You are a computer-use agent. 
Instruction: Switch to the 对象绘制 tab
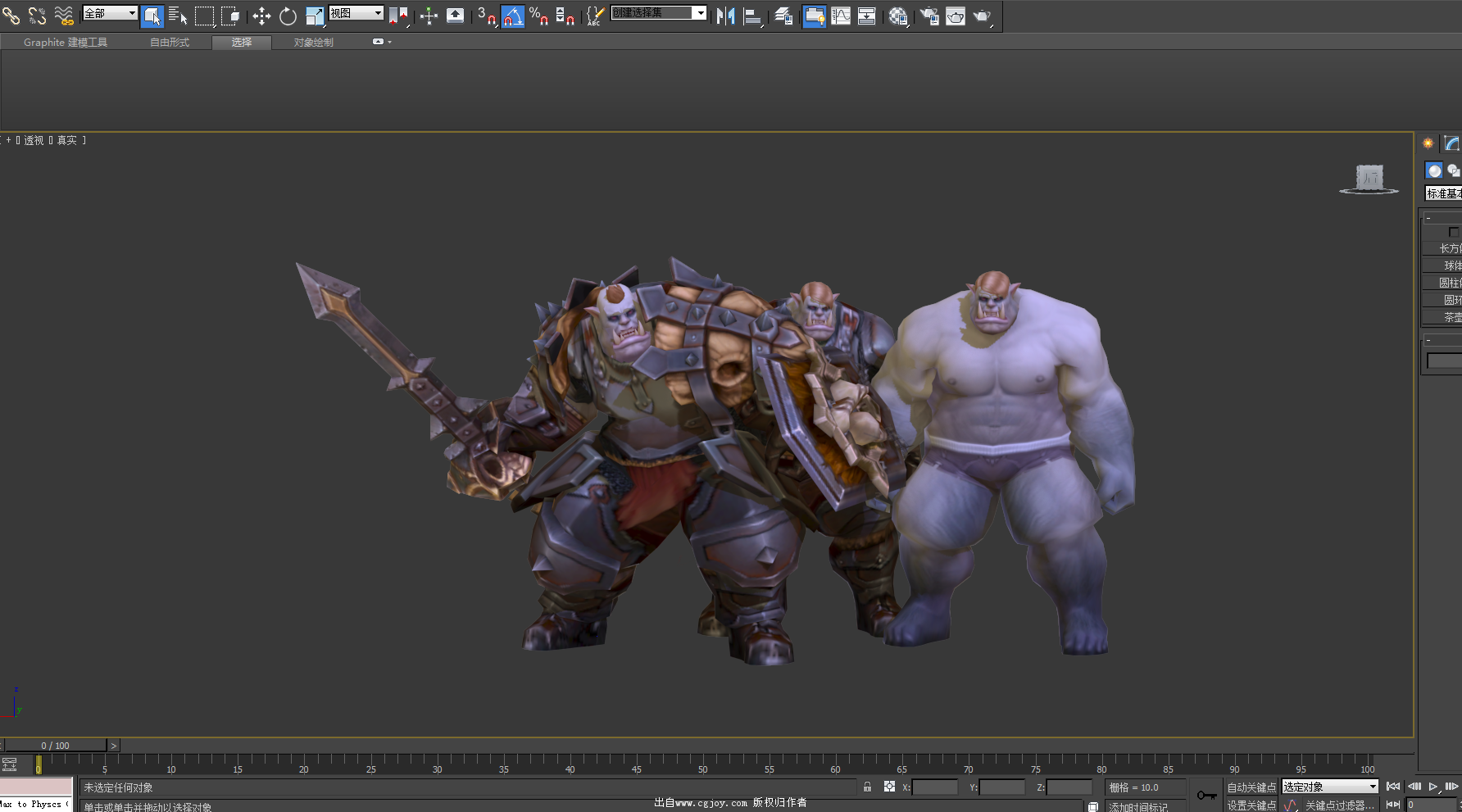(x=314, y=43)
